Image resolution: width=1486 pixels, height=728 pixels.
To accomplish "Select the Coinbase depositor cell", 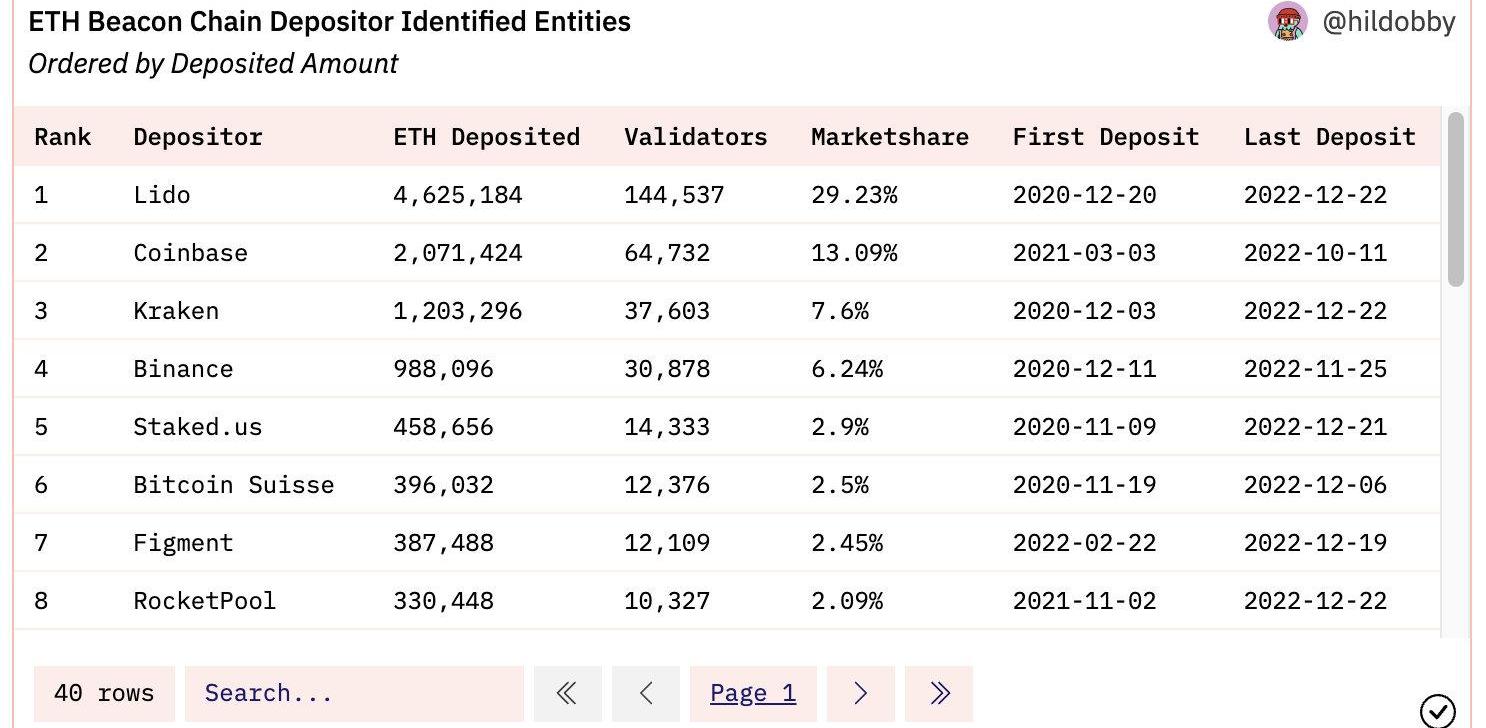I will (191, 253).
